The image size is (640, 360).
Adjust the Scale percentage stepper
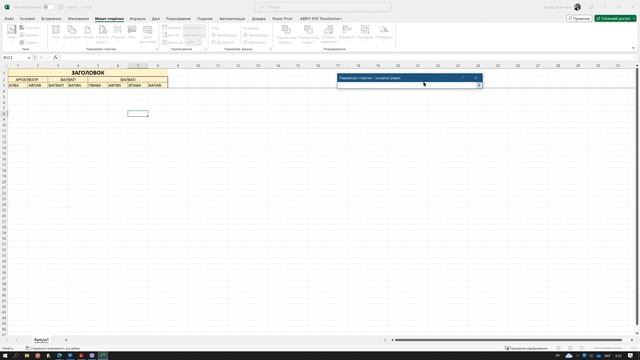pos(194,42)
